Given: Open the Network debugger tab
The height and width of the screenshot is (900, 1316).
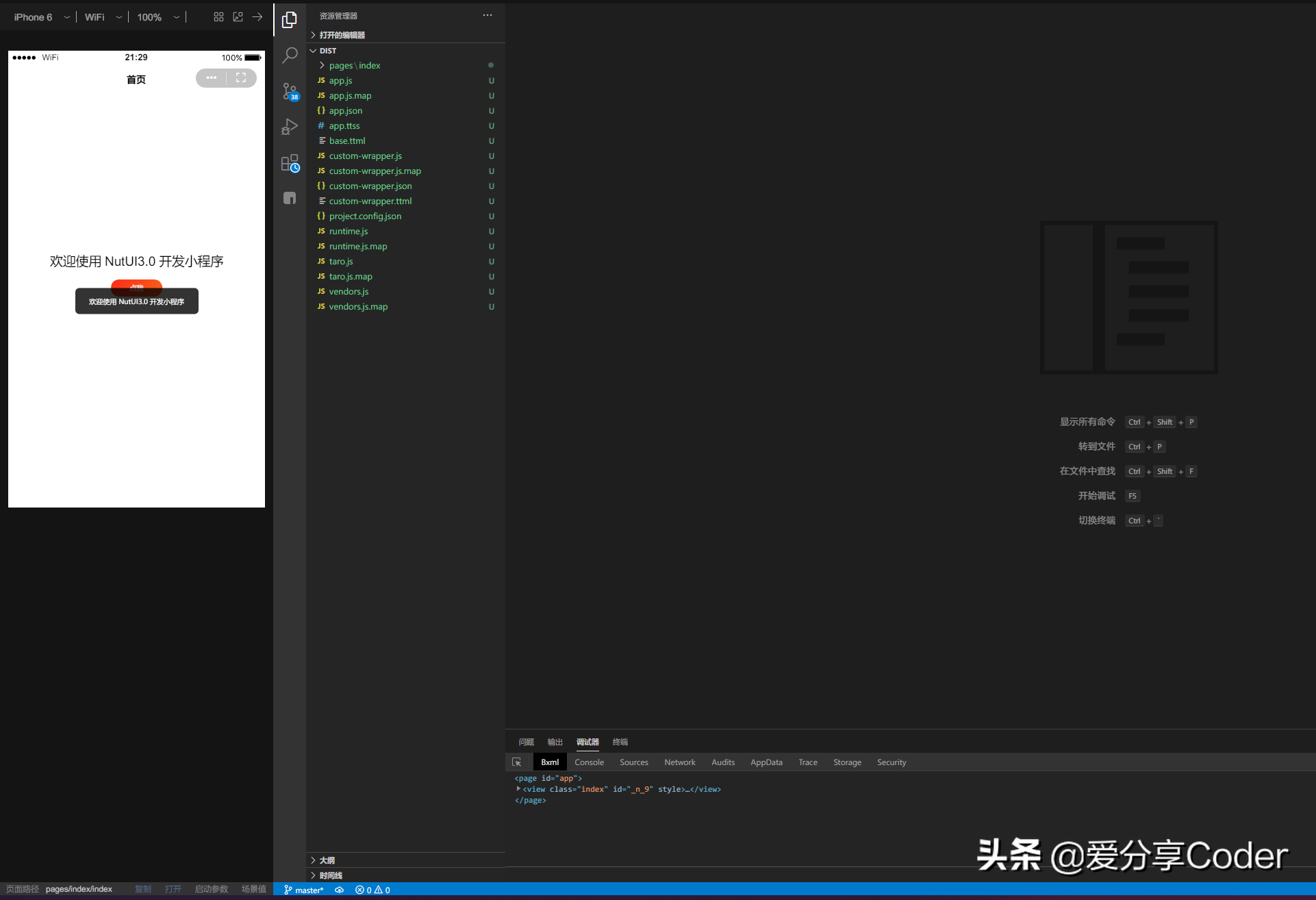Looking at the screenshot, I should pos(680,762).
